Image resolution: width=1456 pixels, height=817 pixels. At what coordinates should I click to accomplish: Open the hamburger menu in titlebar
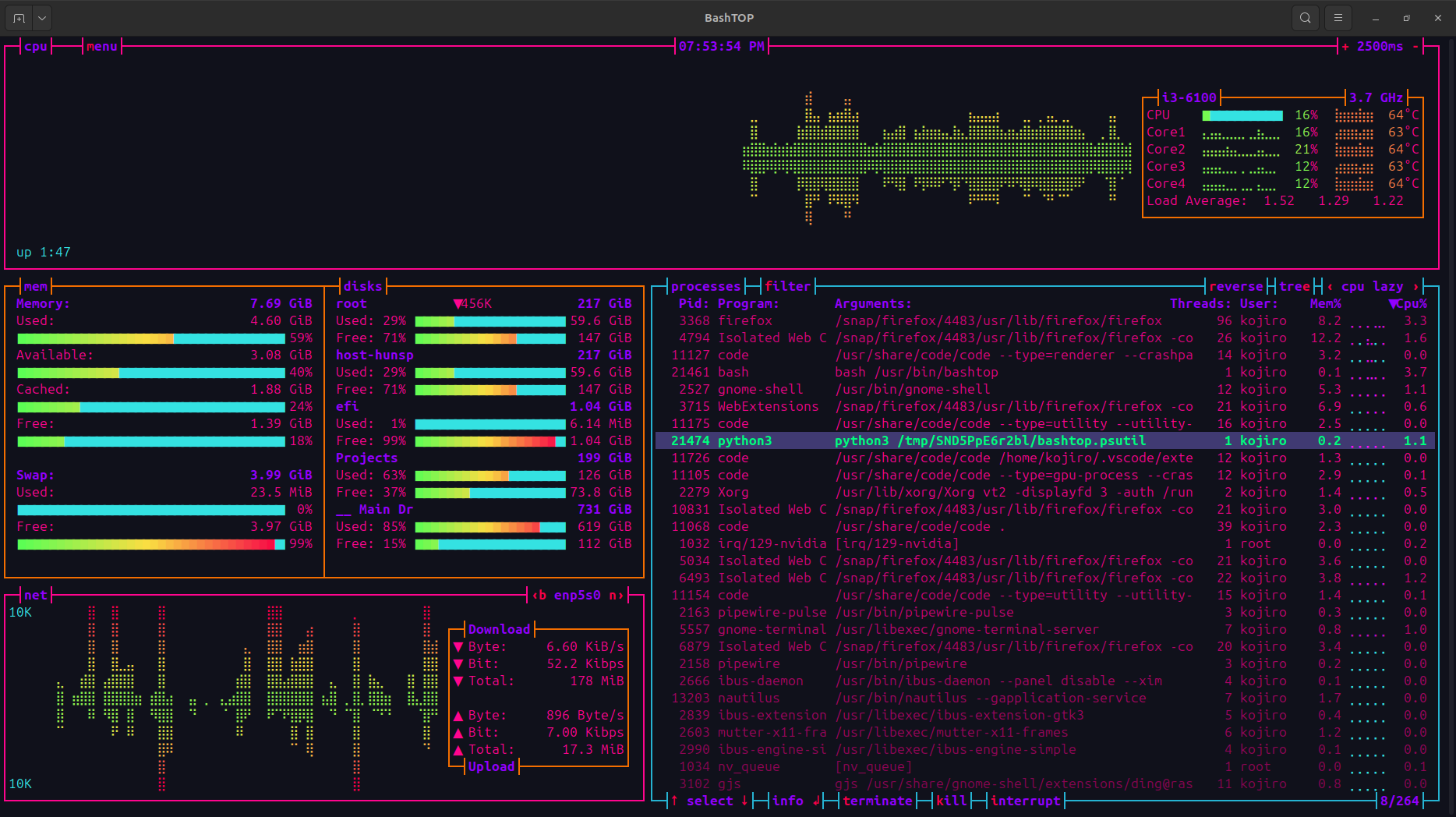click(1338, 18)
